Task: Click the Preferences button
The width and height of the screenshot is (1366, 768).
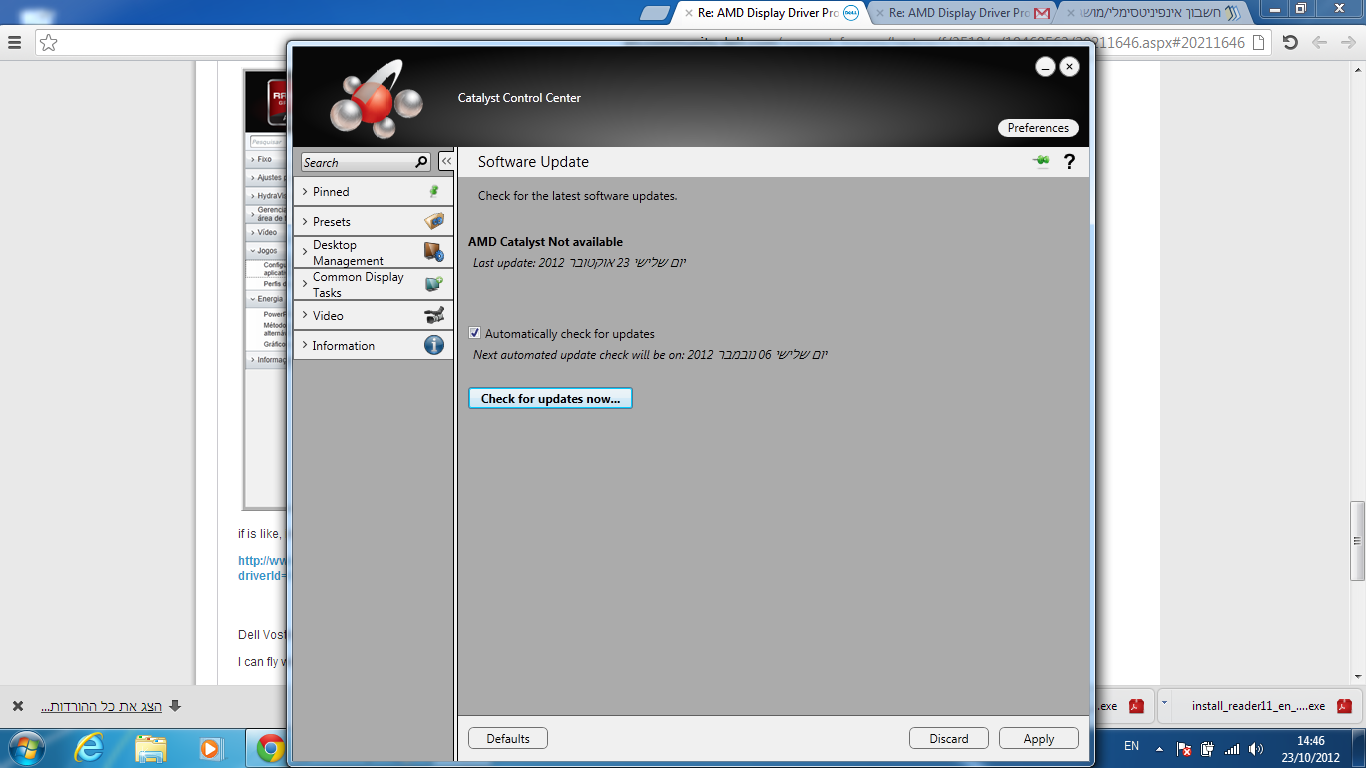Action: [1038, 128]
